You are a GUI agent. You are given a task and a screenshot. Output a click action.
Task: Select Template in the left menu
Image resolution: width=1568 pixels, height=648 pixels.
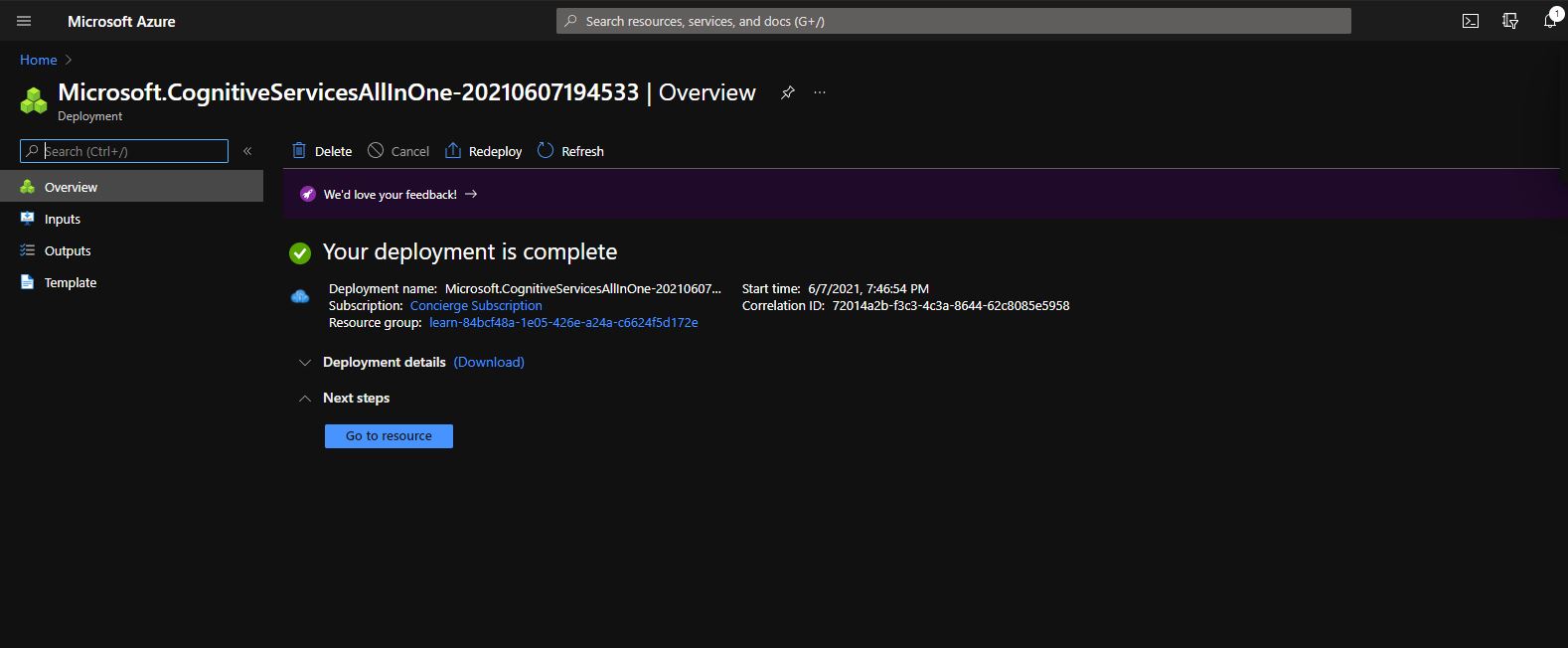coord(131,282)
